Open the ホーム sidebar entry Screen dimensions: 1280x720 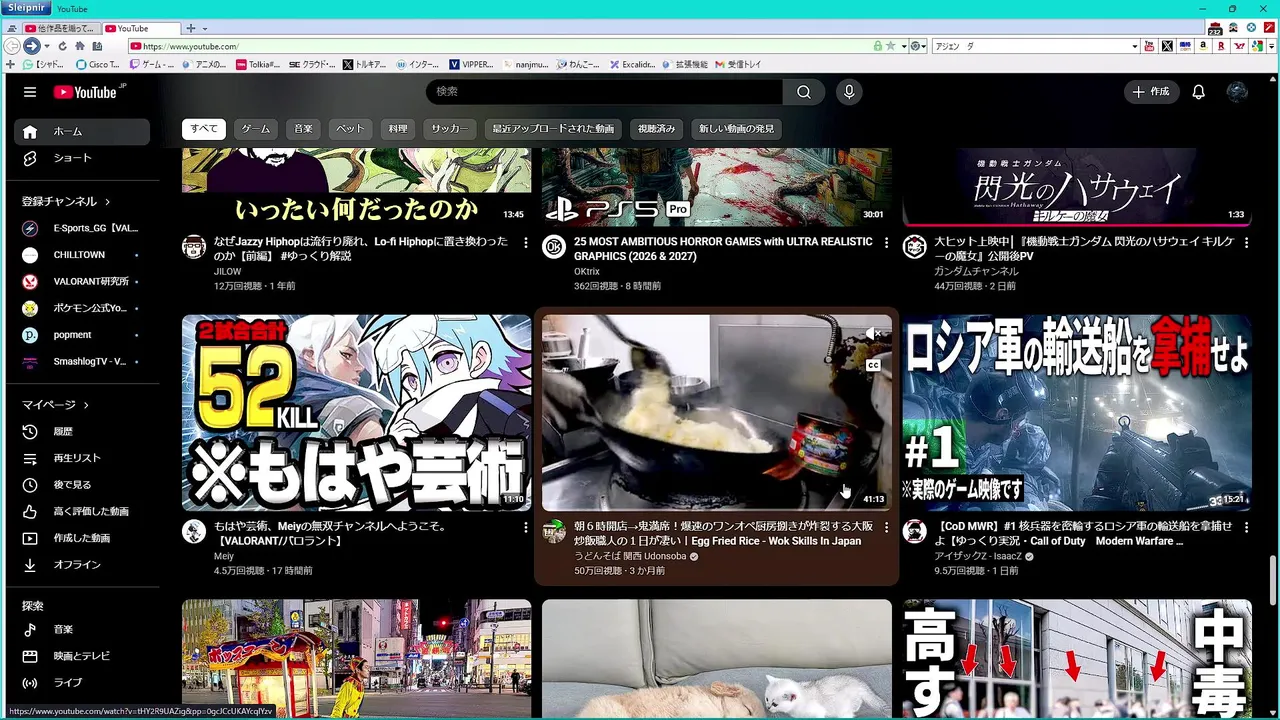point(82,131)
